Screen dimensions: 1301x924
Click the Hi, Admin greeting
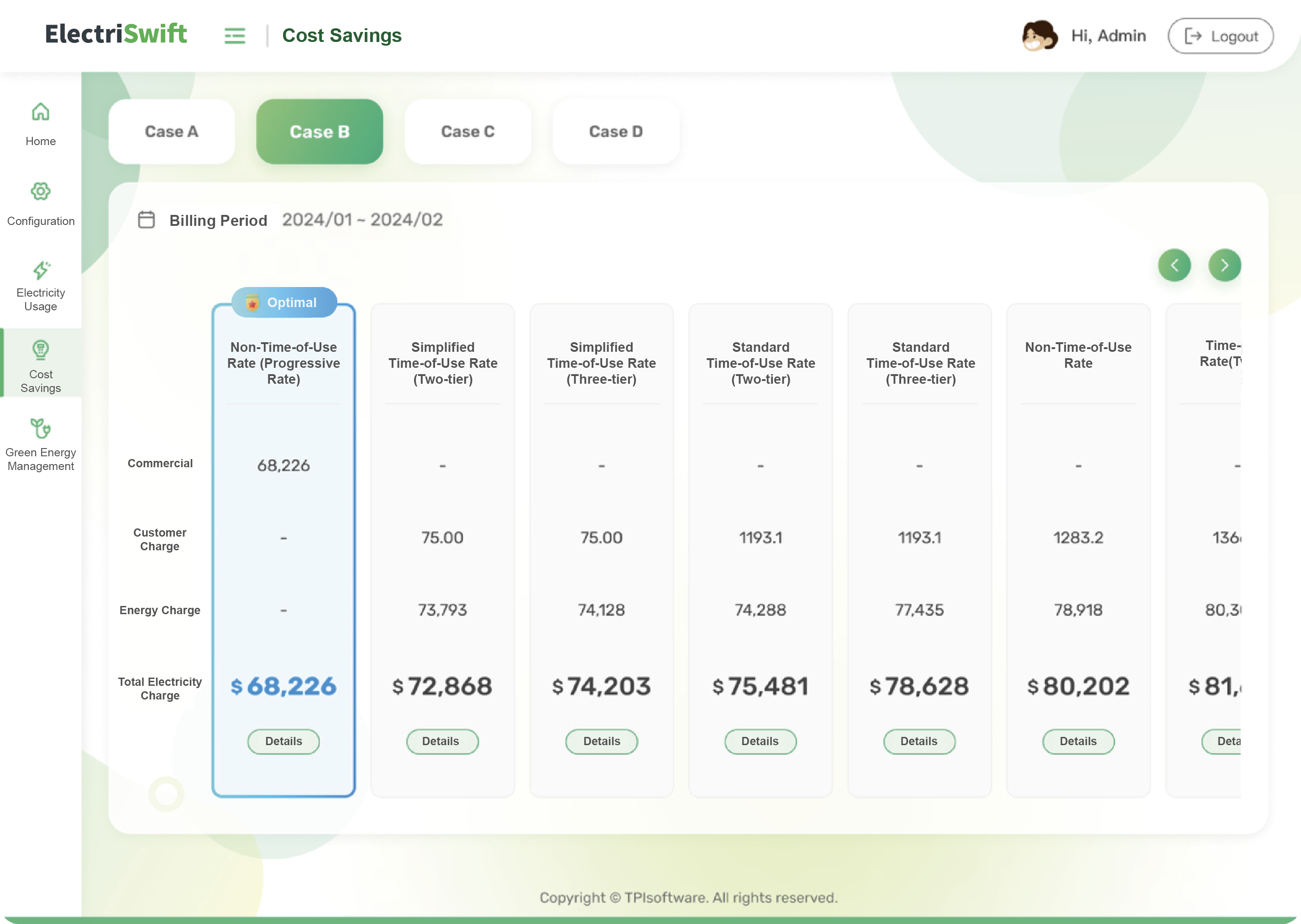[1108, 36]
